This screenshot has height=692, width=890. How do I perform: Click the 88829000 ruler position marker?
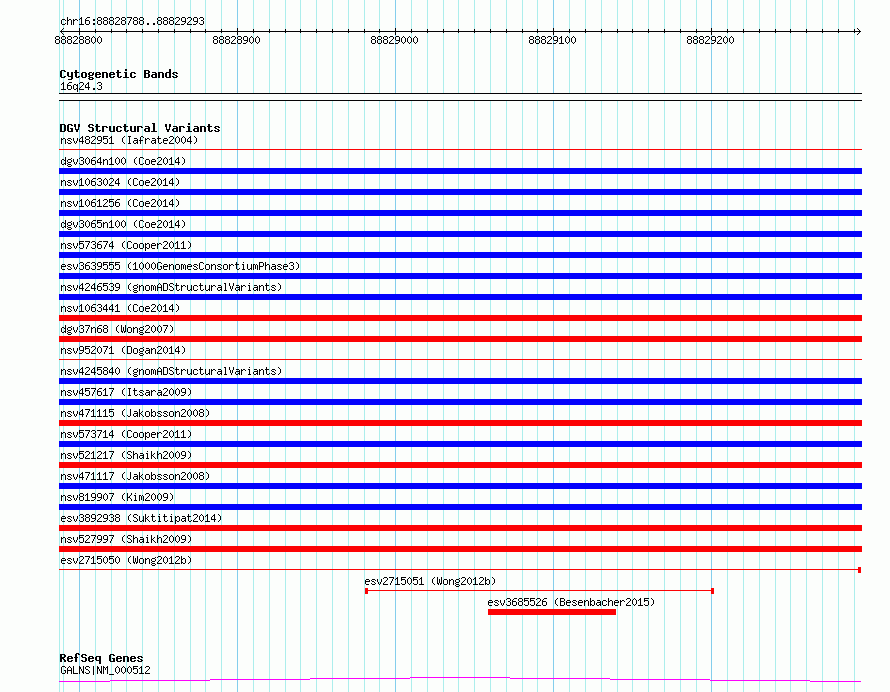pos(394,40)
